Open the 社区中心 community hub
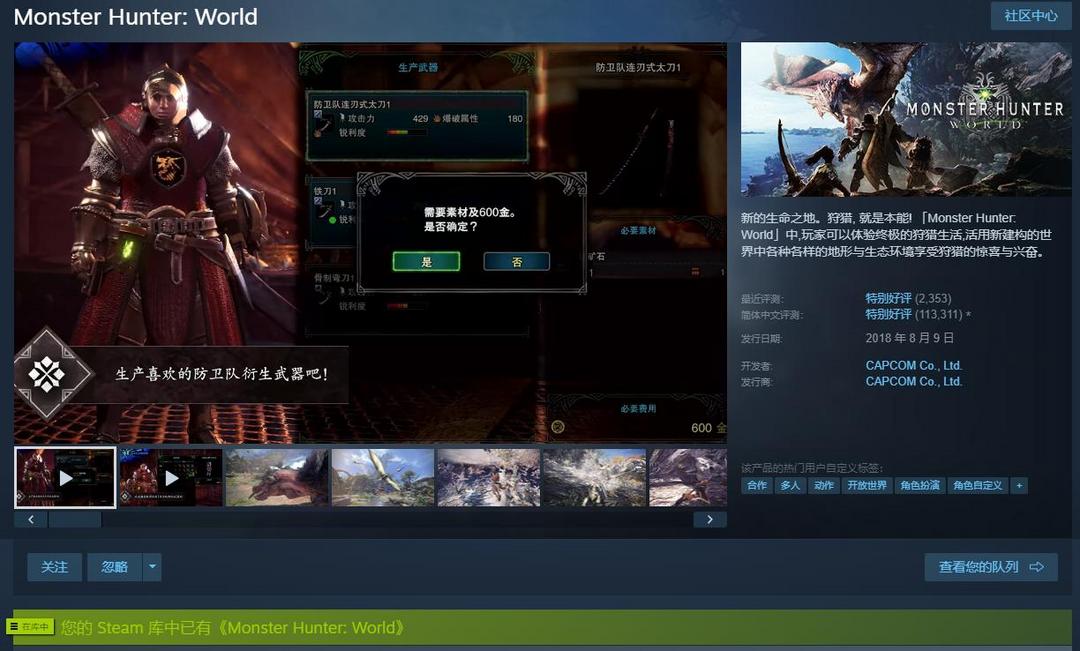 pyautogui.click(x=1030, y=16)
